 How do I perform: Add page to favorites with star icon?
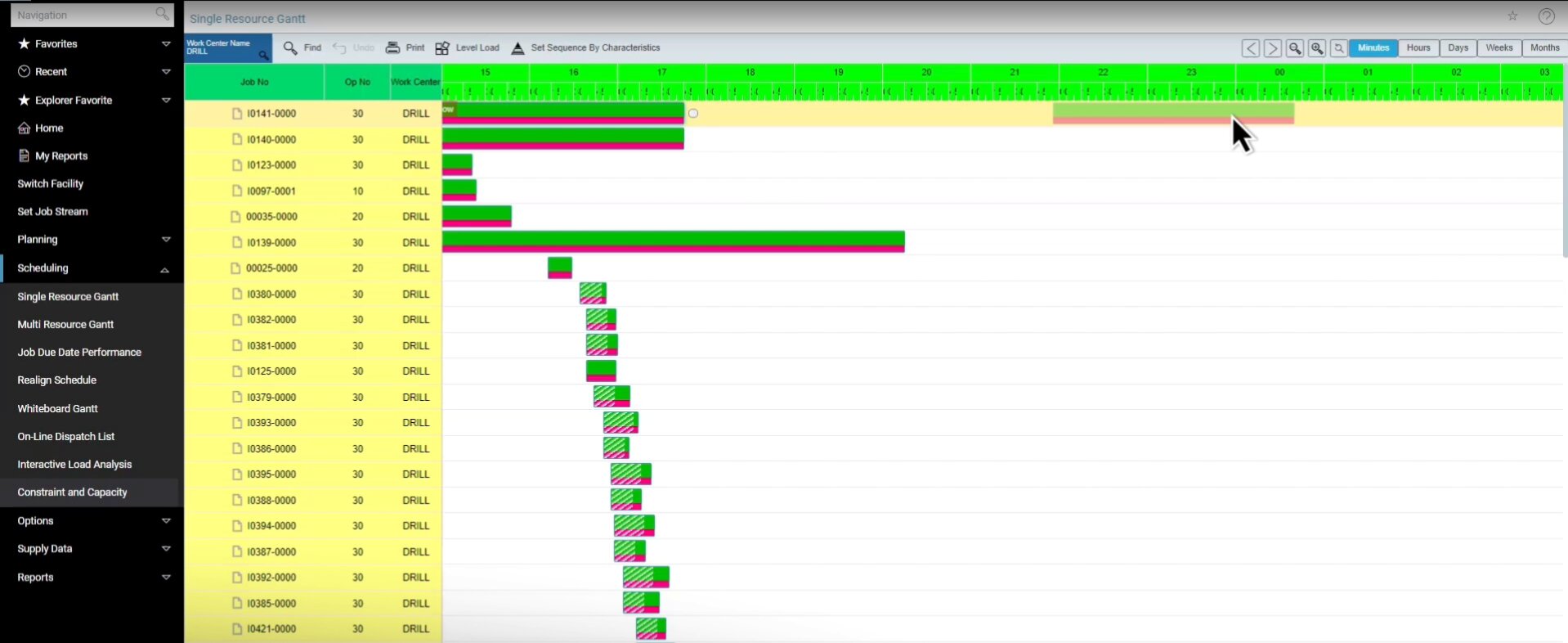[x=1512, y=16]
